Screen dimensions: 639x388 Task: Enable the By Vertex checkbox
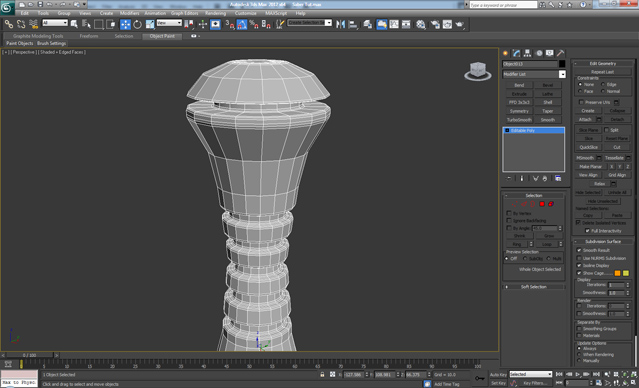click(x=509, y=213)
